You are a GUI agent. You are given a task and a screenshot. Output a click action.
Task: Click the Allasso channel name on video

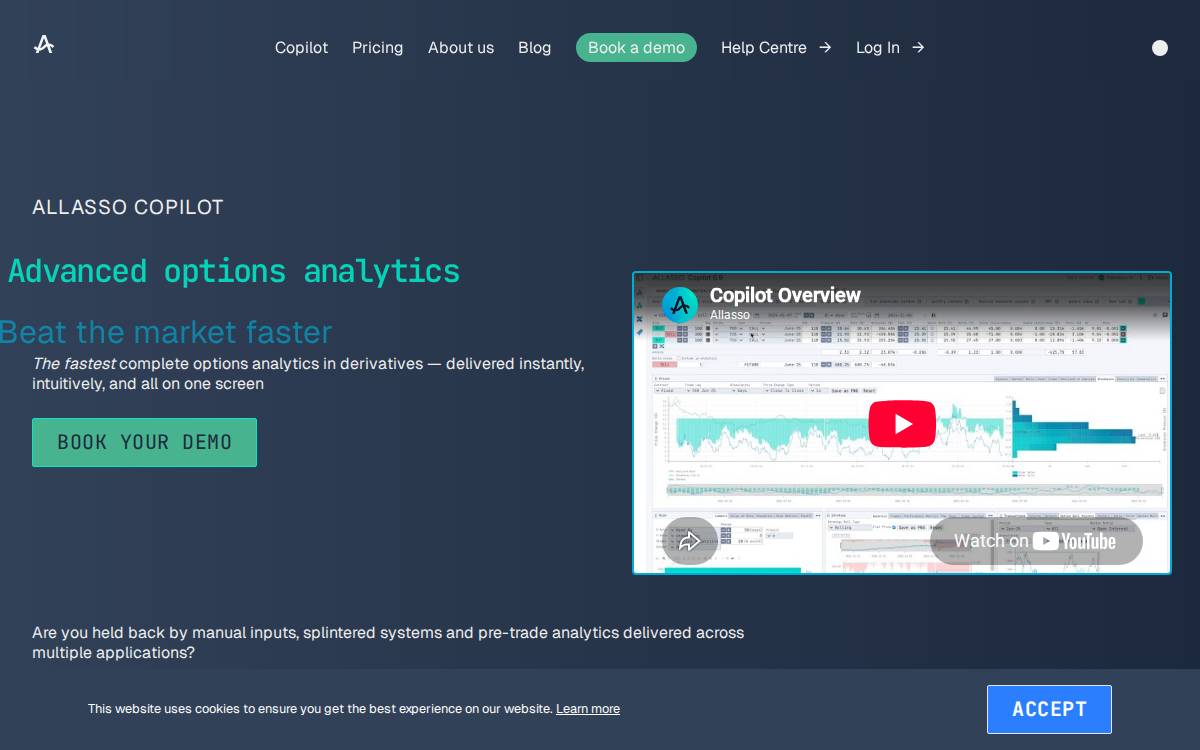(730, 315)
